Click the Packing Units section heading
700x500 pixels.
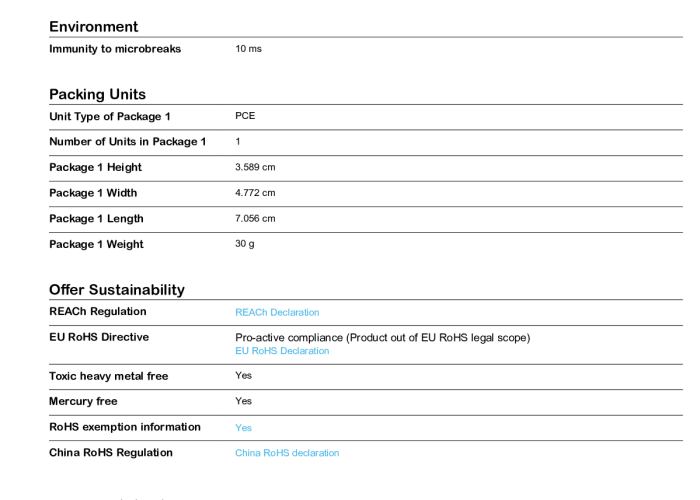pos(97,95)
